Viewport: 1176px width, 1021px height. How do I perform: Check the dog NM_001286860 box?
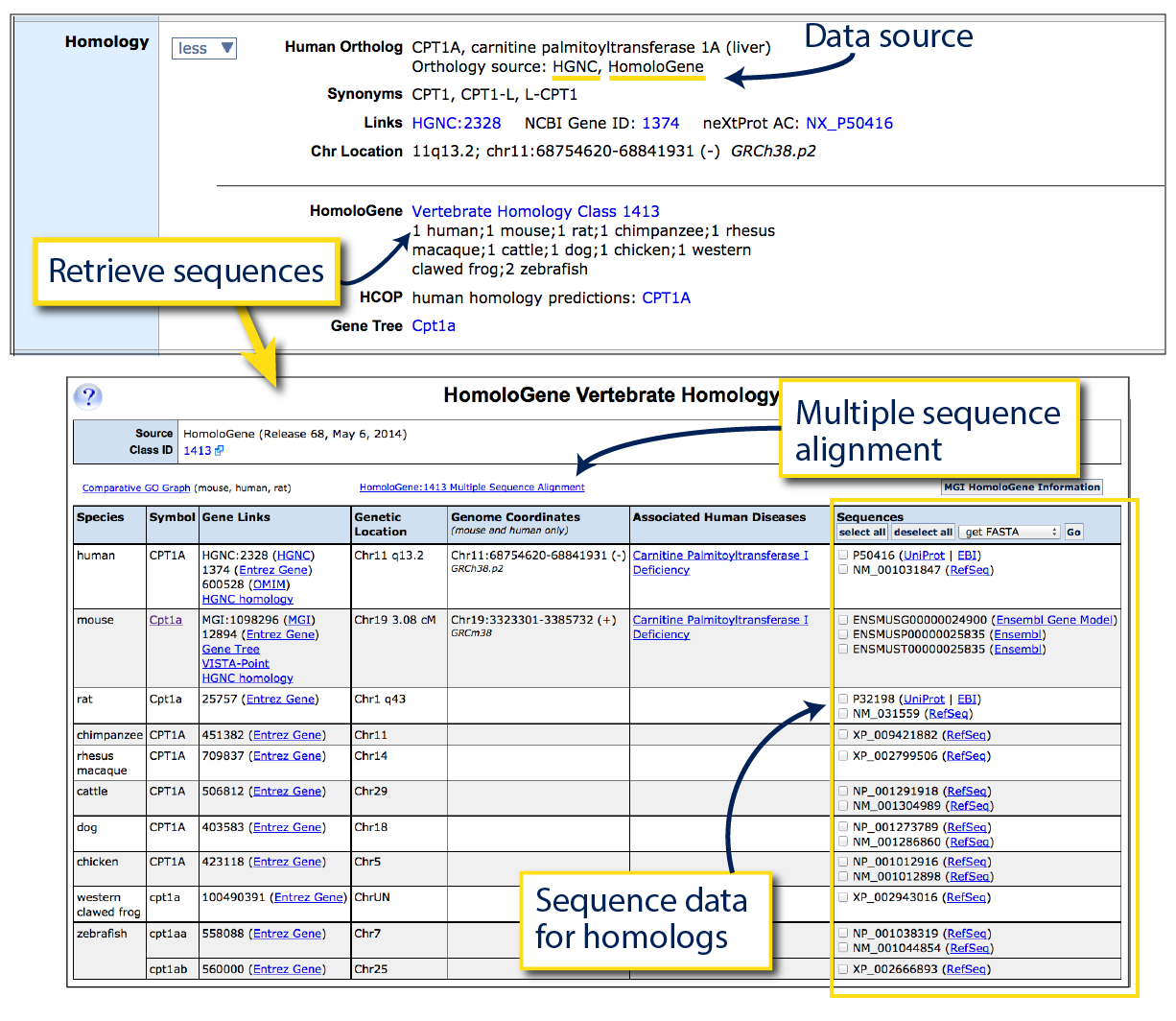tap(843, 842)
